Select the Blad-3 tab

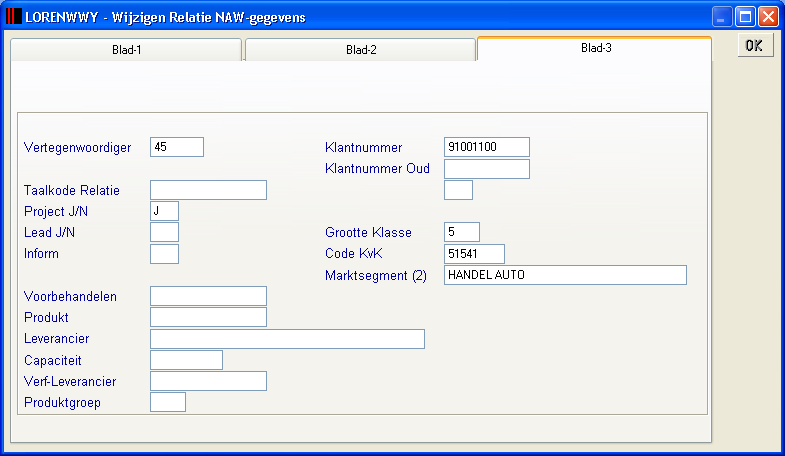point(595,48)
